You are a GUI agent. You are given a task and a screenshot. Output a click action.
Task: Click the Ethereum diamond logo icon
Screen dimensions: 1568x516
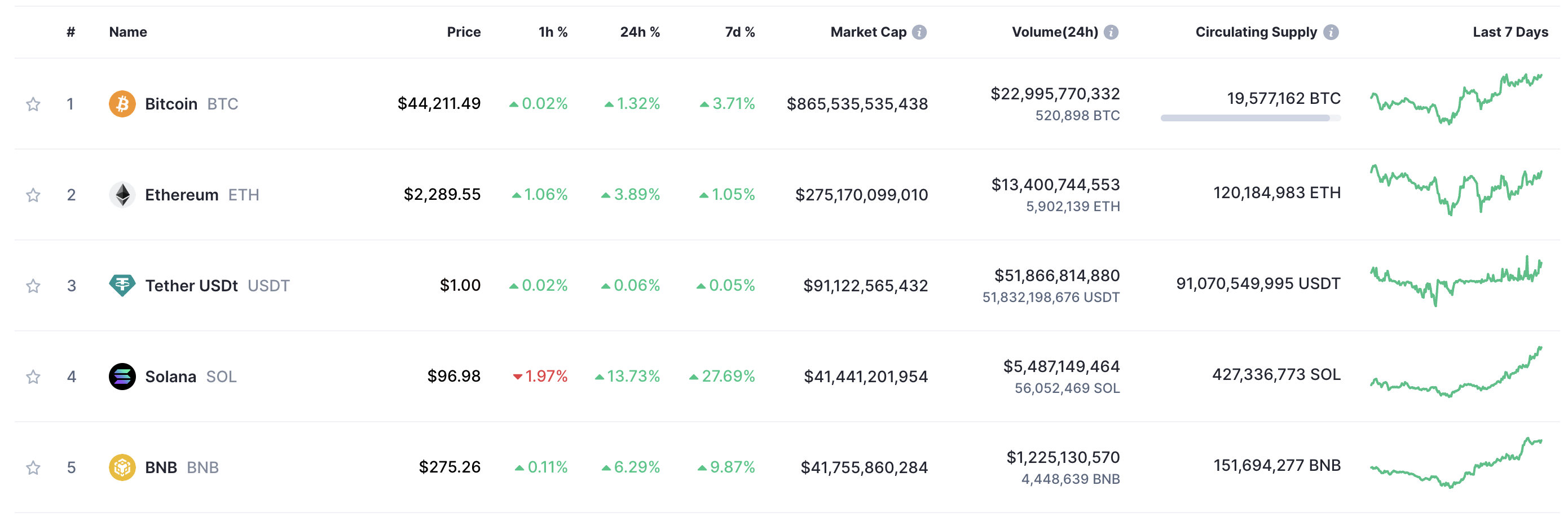pyautogui.click(x=122, y=195)
